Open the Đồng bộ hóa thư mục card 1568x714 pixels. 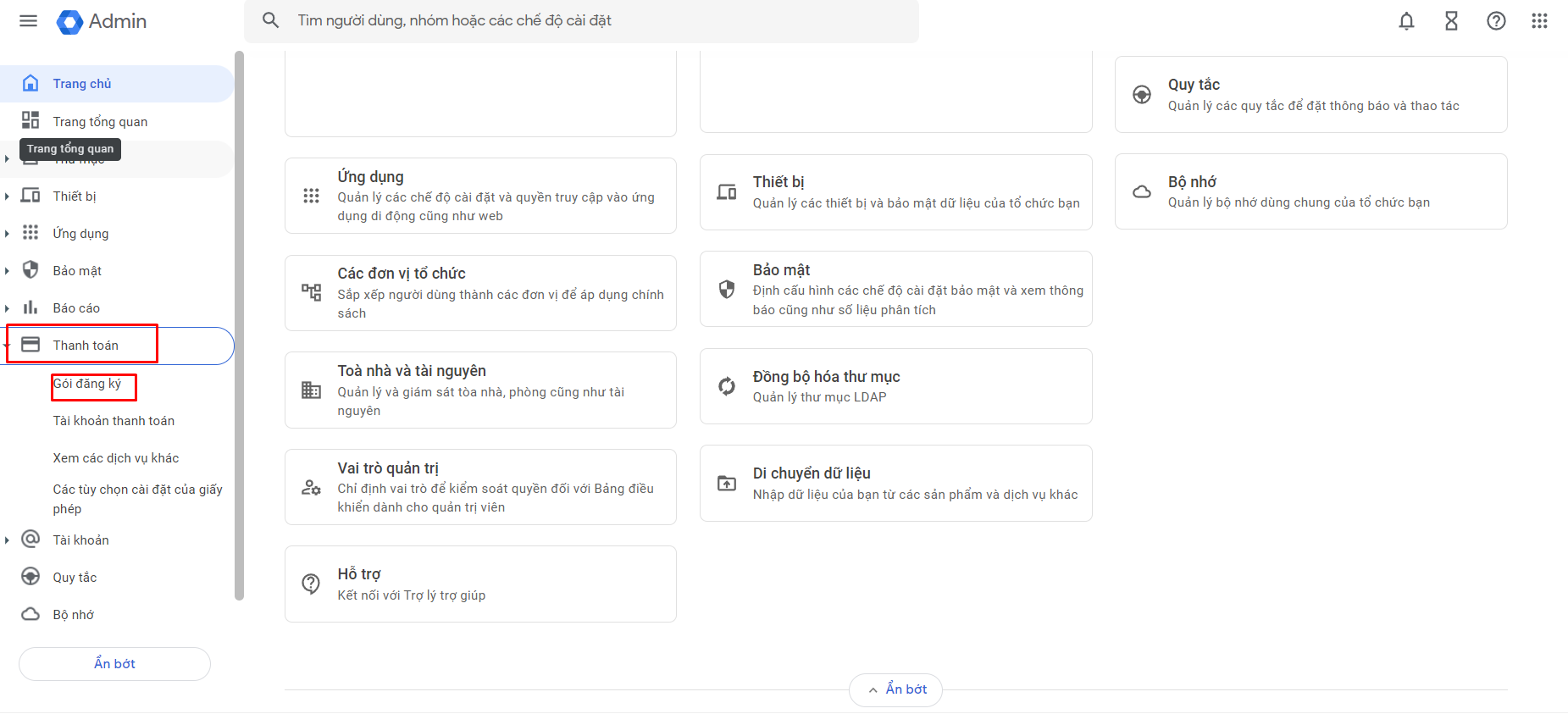coord(895,386)
